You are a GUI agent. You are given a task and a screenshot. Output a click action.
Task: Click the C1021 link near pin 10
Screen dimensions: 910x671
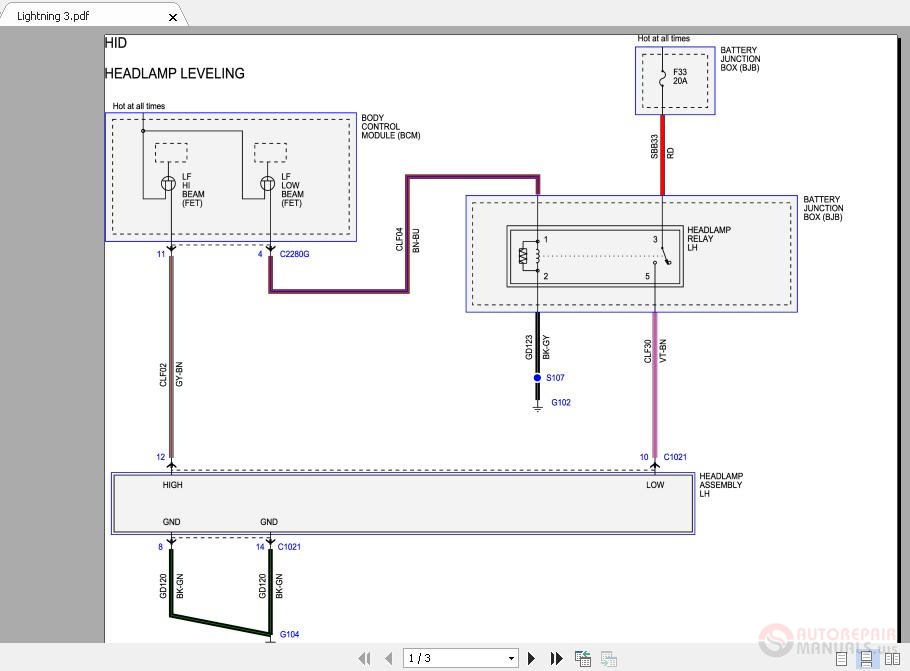(675, 457)
